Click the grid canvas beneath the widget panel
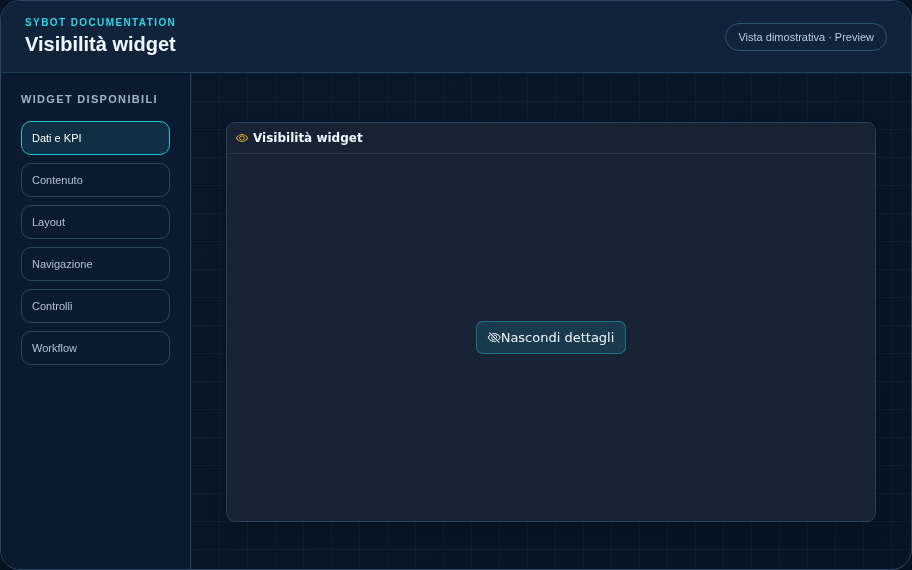This screenshot has width=912, height=570. (x=551, y=546)
